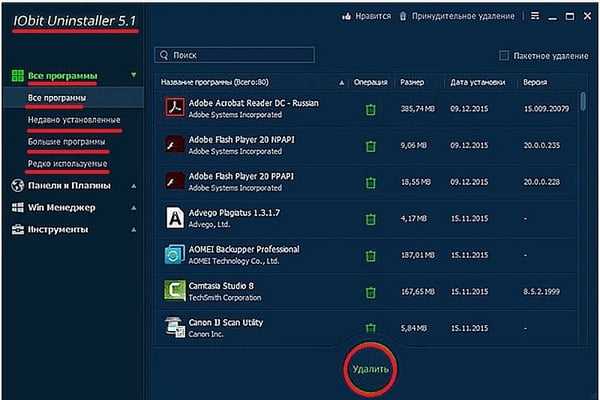Click the trash icon for Adobe Flash Player PPAPI
The width and height of the screenshot is (600, 400).
(x=370, y=183)
